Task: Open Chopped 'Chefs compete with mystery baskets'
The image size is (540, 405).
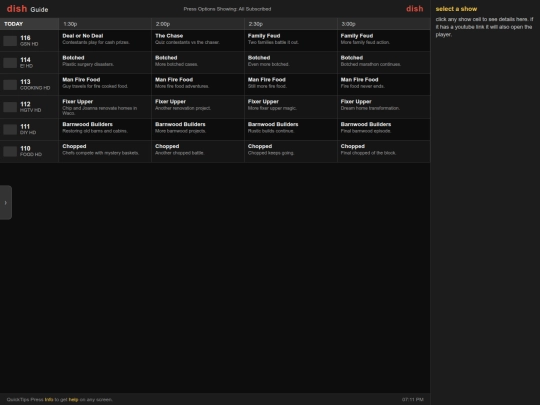Action: (105, 151)
